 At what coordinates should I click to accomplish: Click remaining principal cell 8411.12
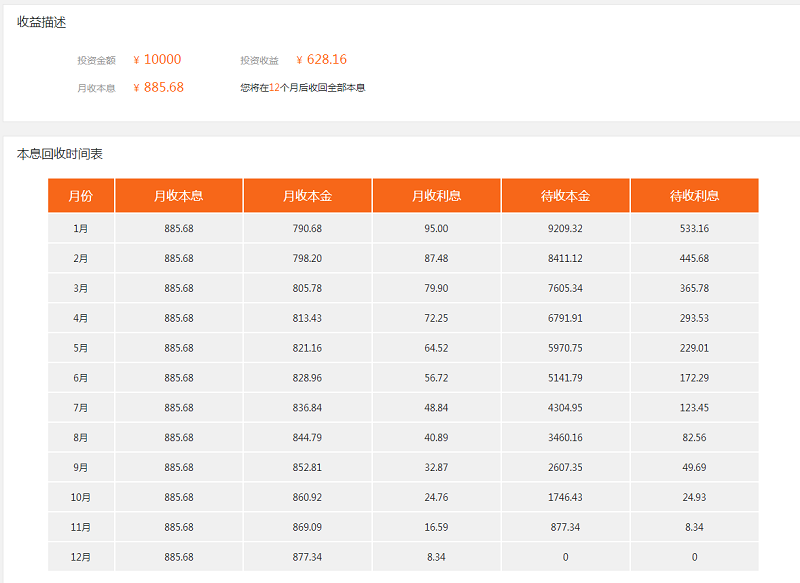coord(565,258)
